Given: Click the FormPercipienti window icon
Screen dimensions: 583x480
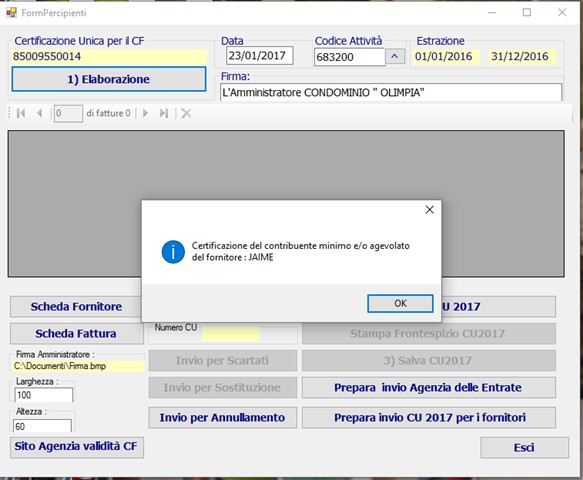Looking at the screenshot, I should 11,13.
